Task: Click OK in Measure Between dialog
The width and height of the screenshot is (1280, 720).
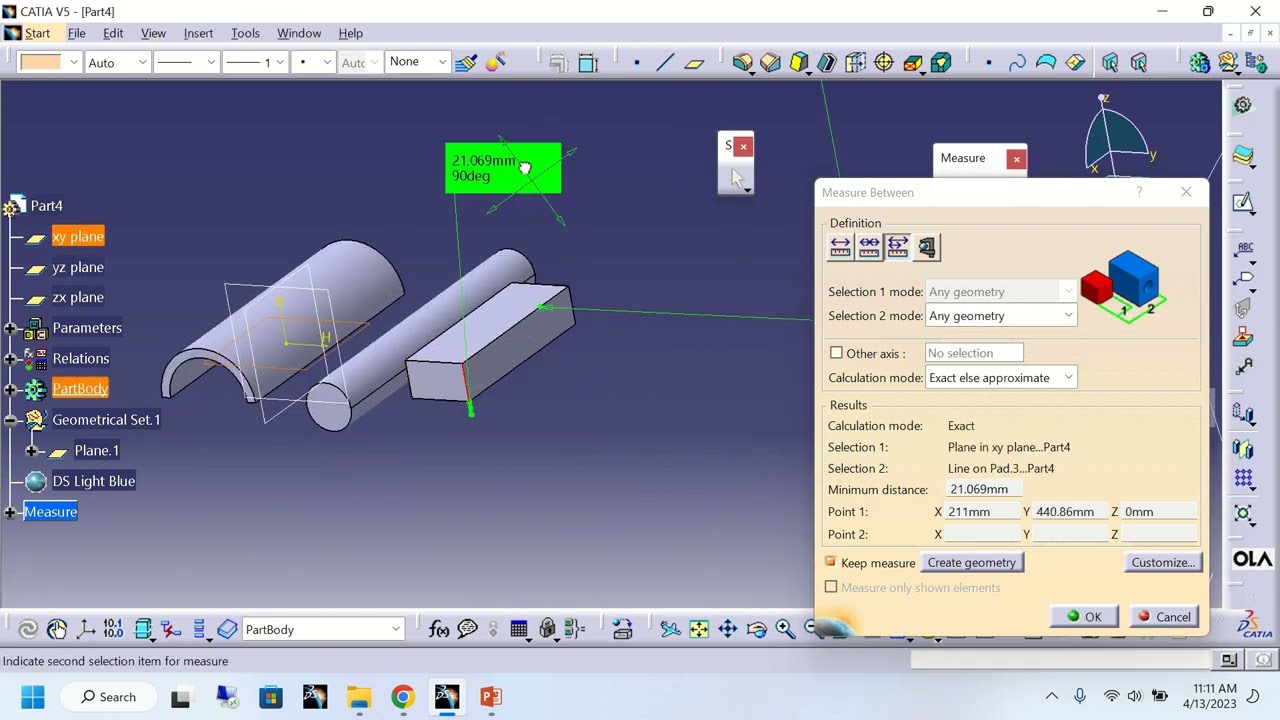Action: coord(1084,617)
